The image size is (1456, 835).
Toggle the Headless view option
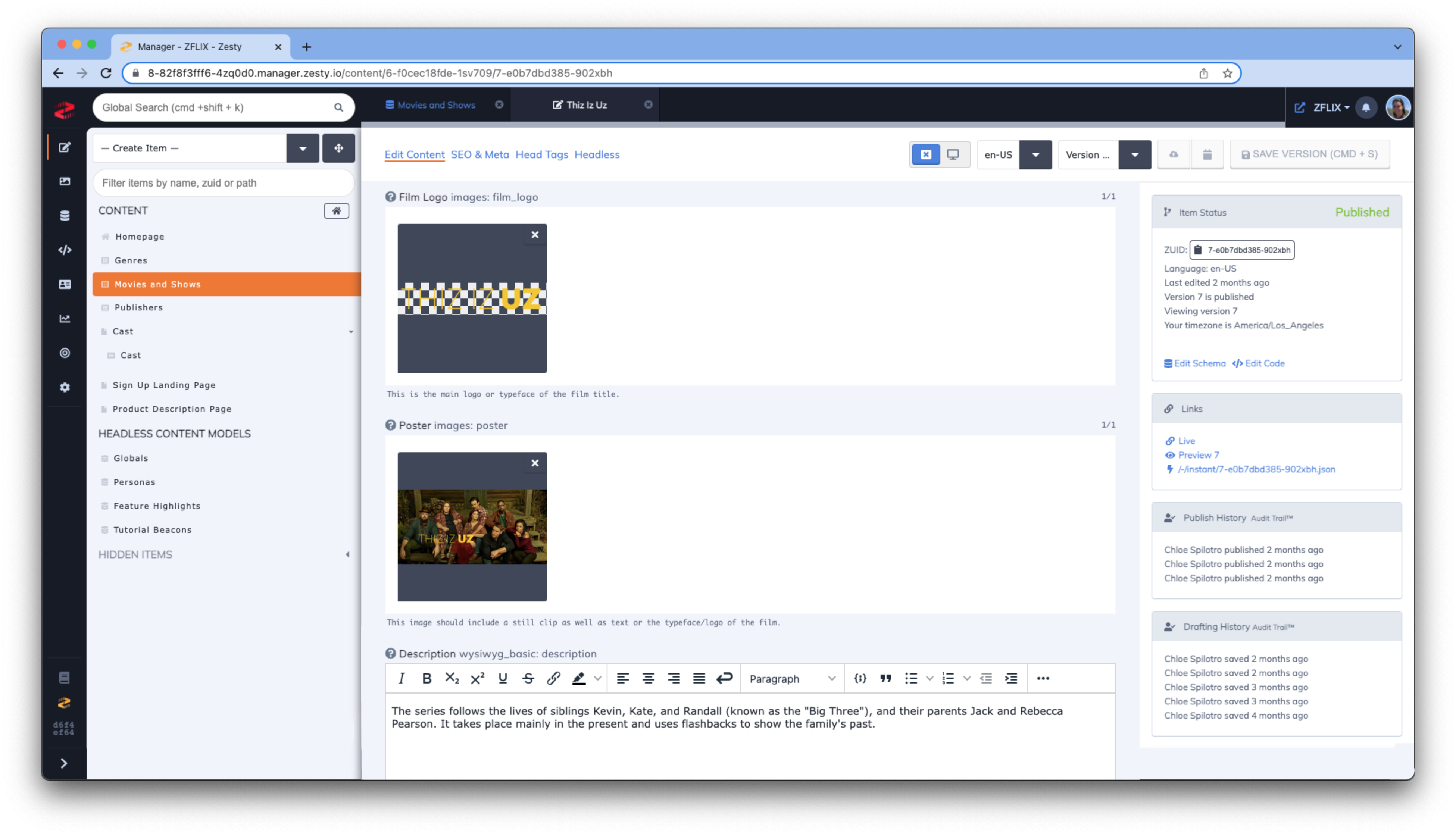597,154
